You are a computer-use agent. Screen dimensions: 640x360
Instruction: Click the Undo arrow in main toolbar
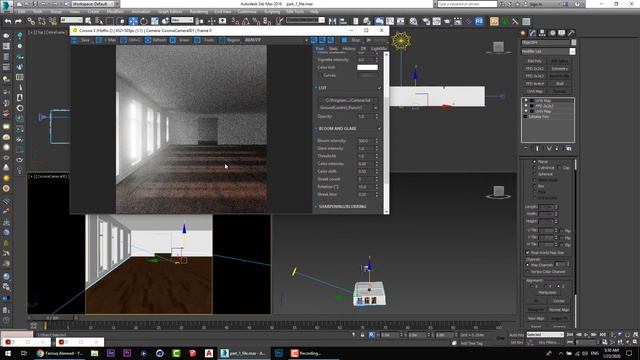tap(8, 21)
